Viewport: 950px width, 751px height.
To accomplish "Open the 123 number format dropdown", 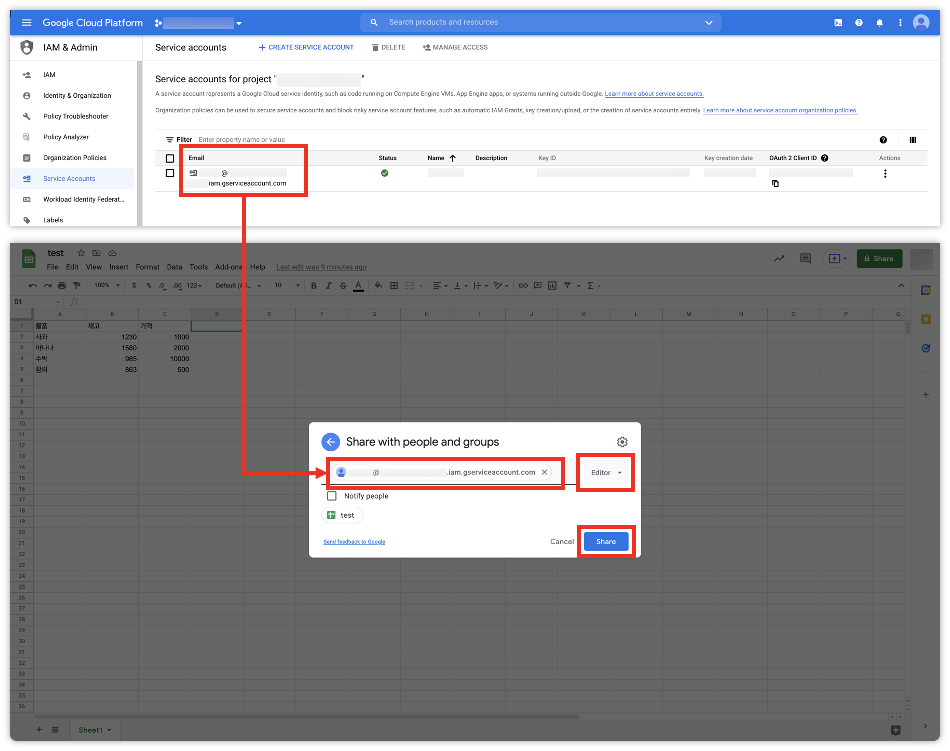I will pyautogui.click(x=194, y=285).
